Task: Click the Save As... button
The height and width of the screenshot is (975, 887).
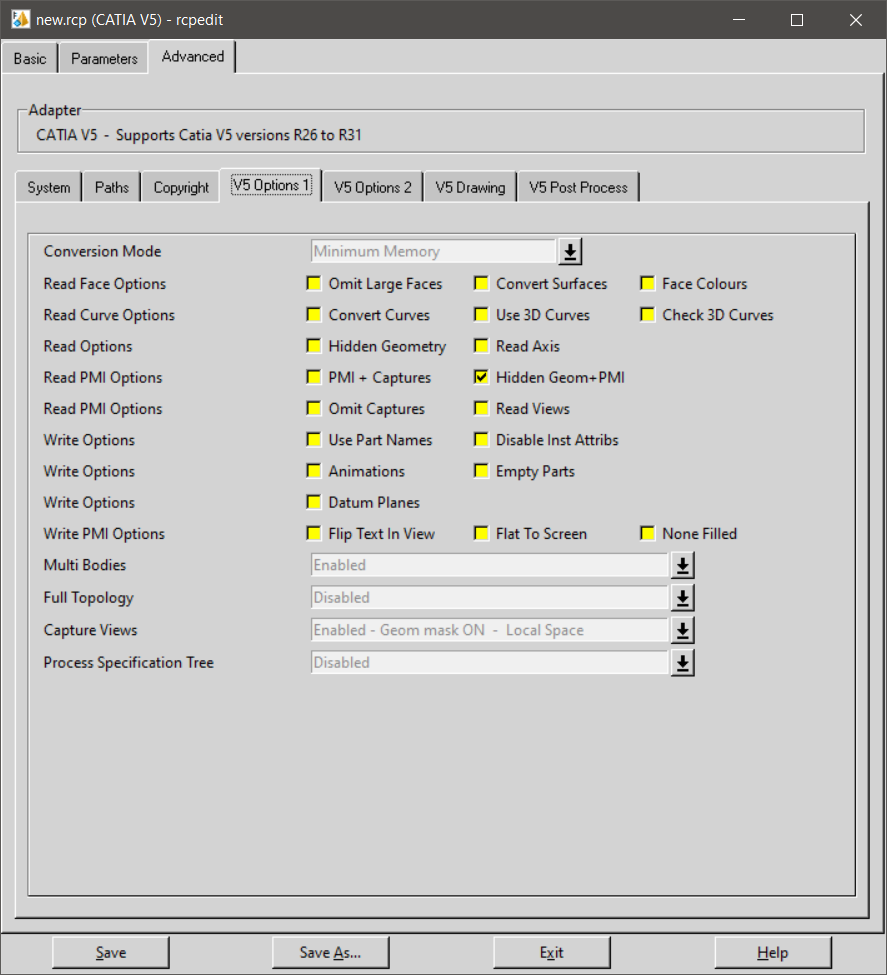Action: point(330,953)
